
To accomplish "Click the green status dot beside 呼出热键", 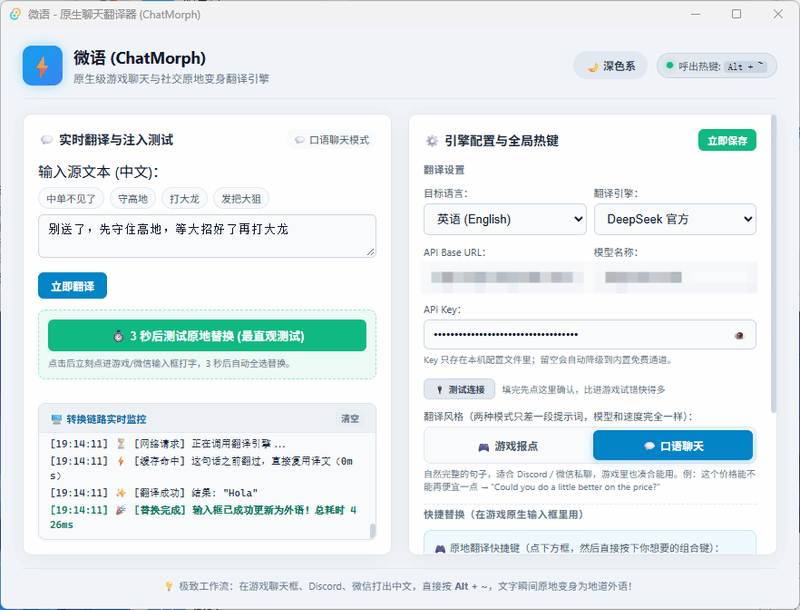I will point(669,65).
